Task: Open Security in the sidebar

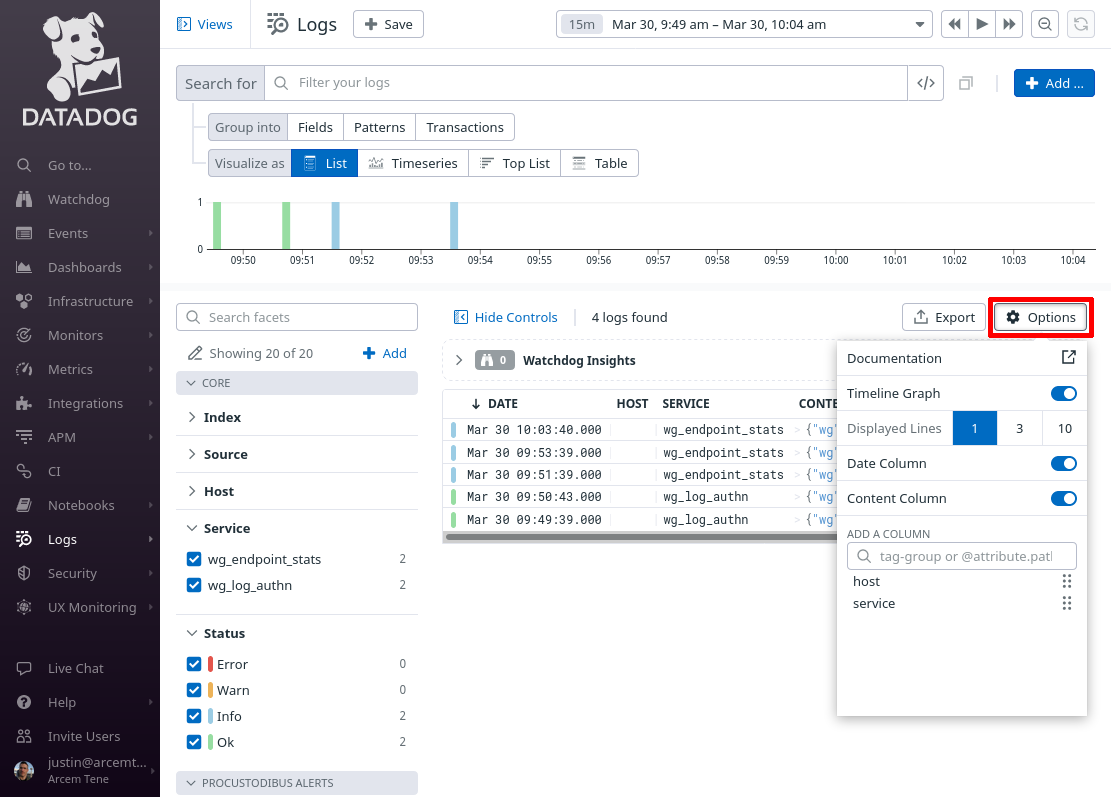Action: [x=72, y=573]
